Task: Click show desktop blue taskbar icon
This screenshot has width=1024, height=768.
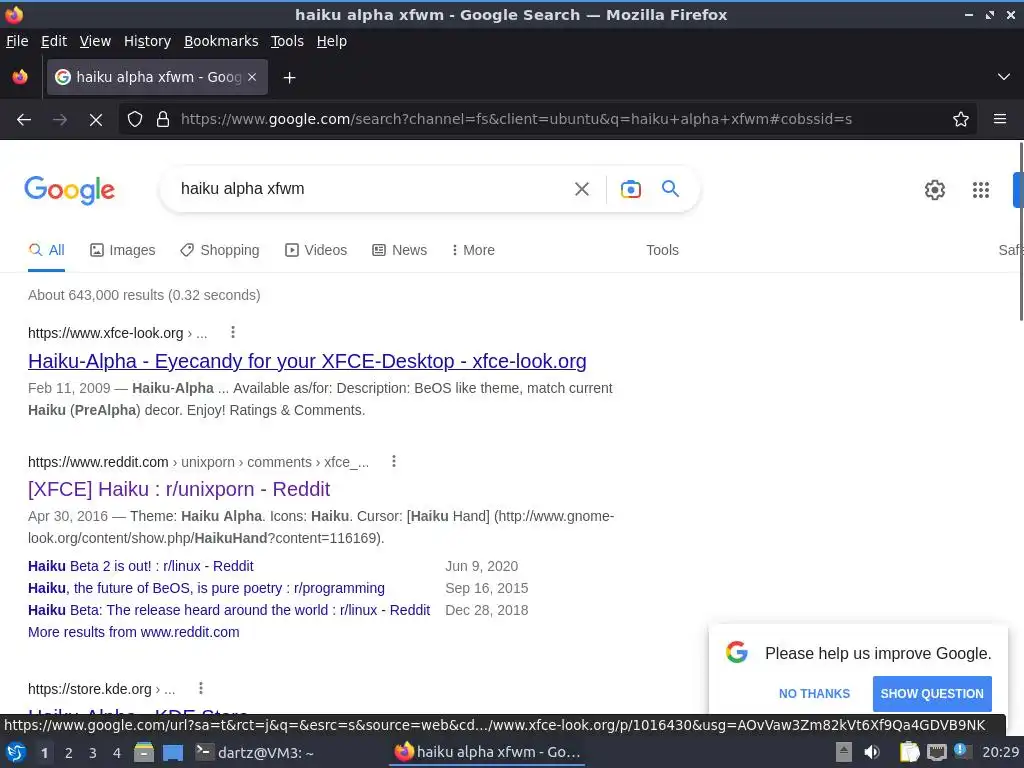Action: 173,753
